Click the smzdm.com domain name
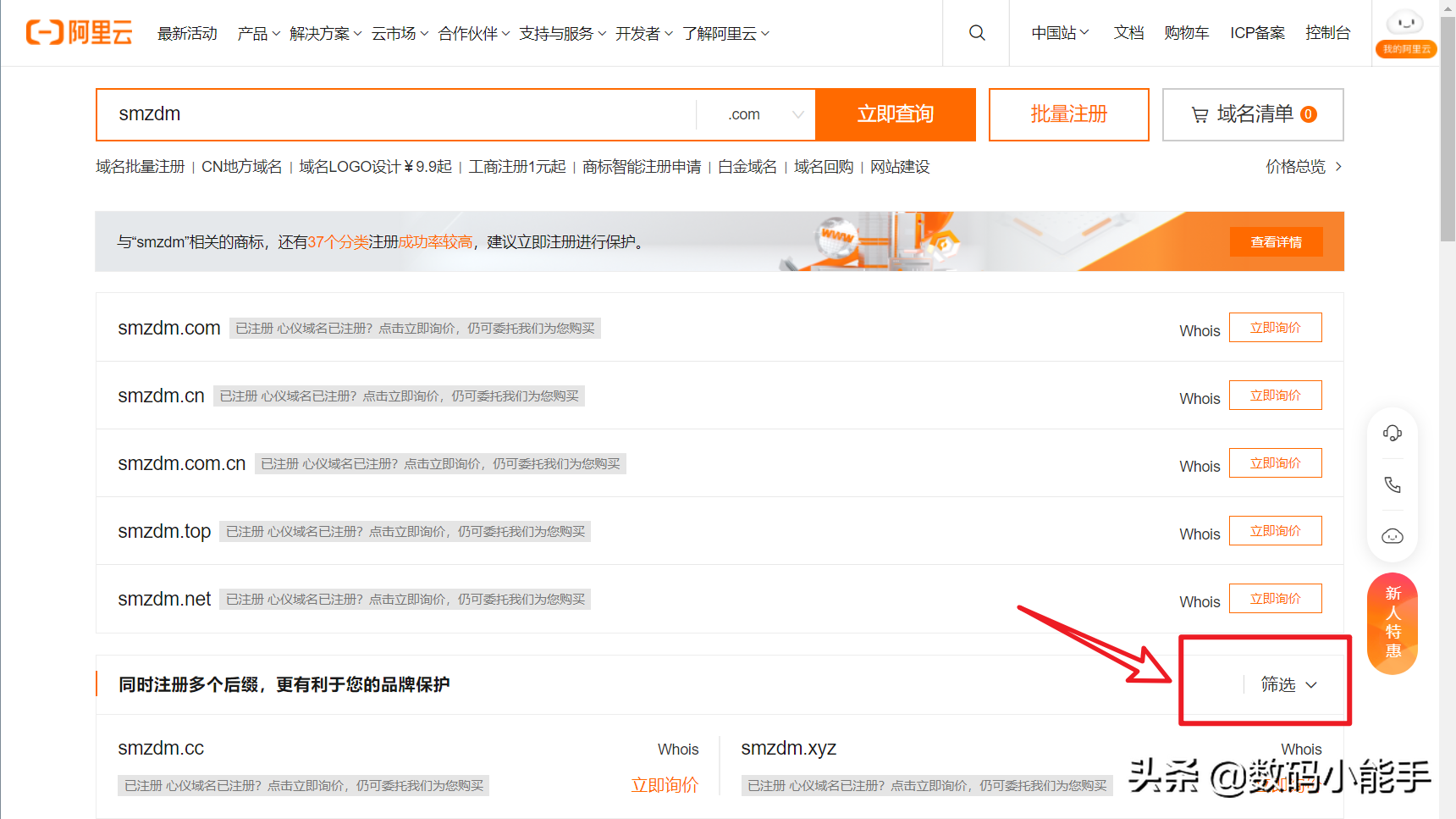The height and width of the screenshot is (819, 1456). [x=169, y=328]
